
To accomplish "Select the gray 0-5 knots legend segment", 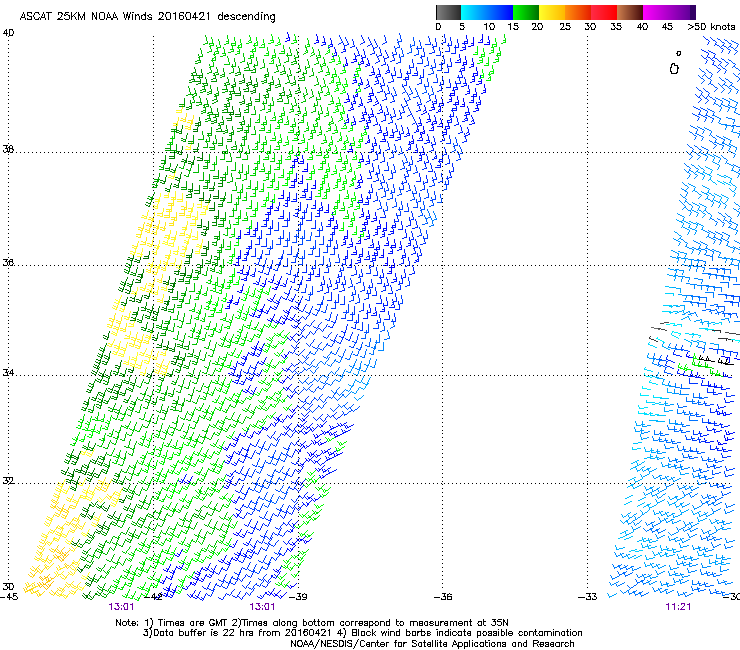I will point(448,12).
